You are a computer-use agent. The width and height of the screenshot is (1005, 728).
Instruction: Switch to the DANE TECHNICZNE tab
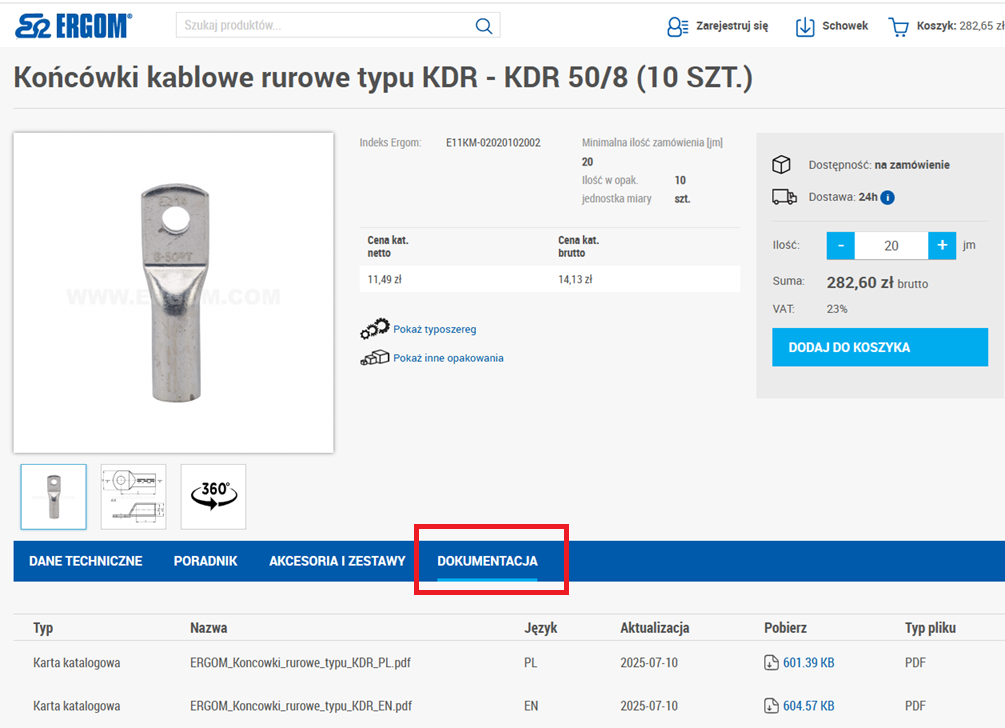[x=85, y=561]
